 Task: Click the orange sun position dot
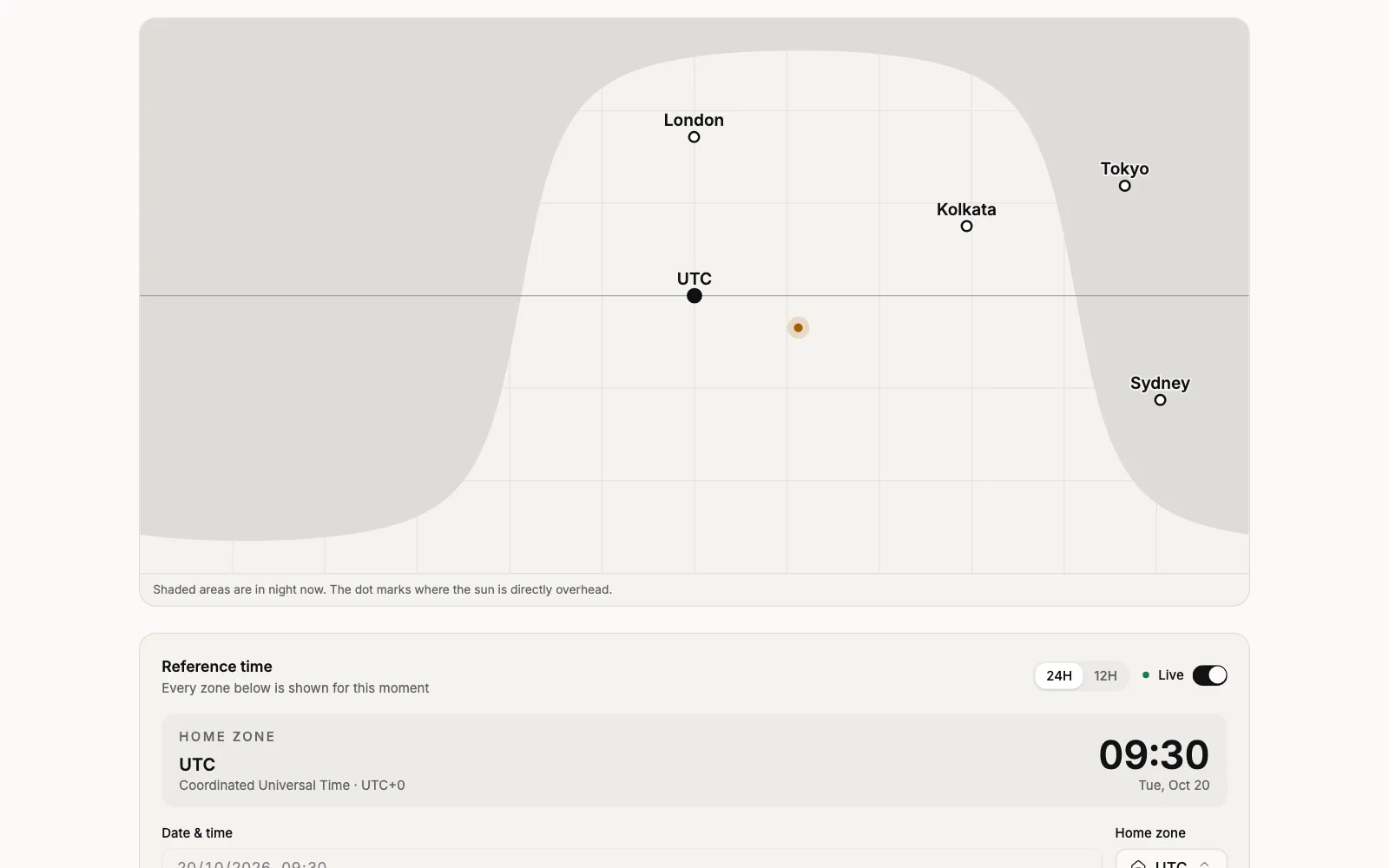[x=798, y=328]
